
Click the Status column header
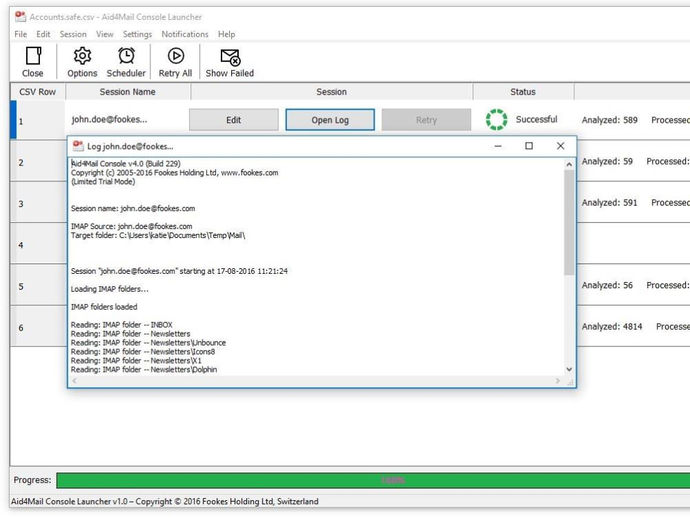pos(523,92)
